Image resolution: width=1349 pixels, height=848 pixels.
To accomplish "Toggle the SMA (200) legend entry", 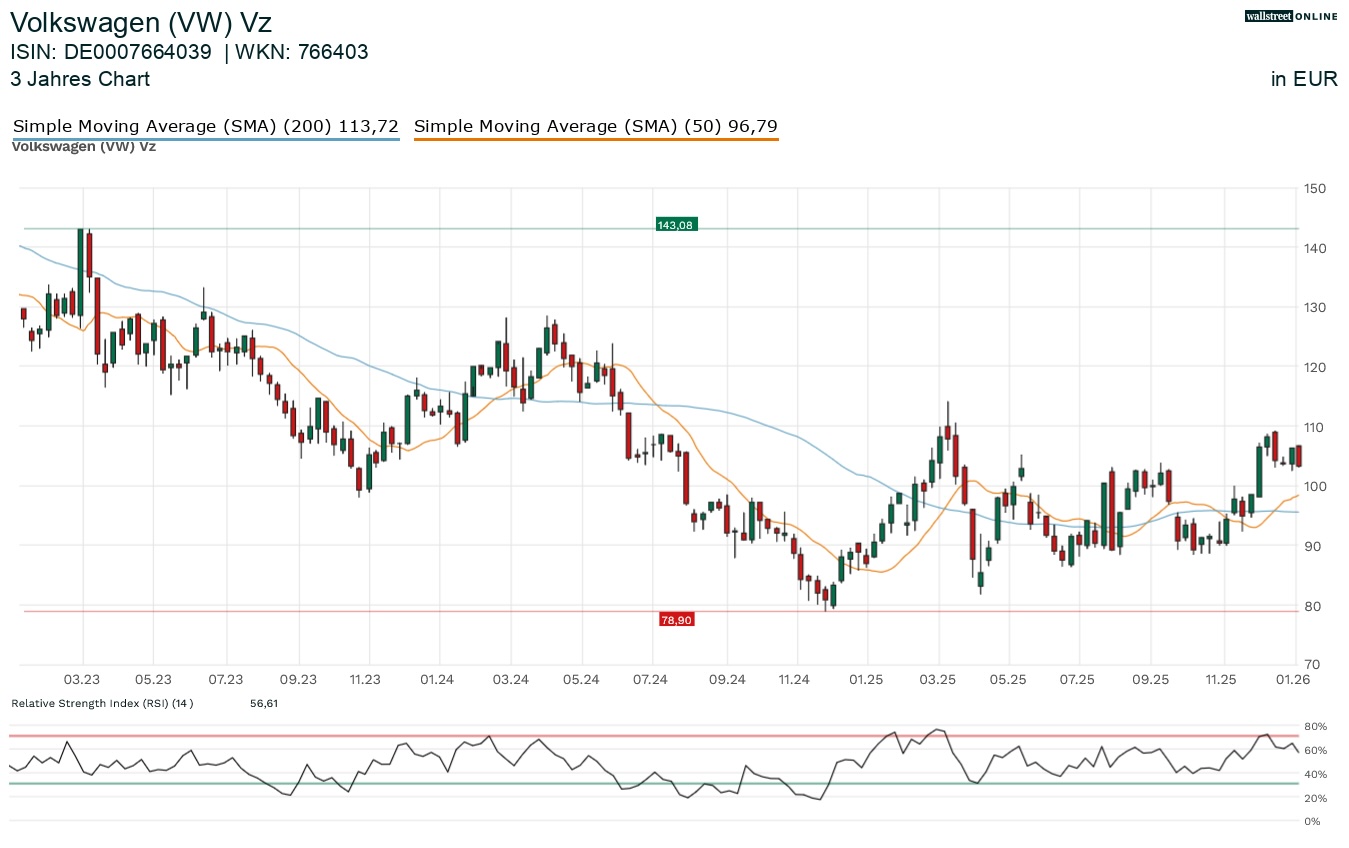I will [205, 126].
